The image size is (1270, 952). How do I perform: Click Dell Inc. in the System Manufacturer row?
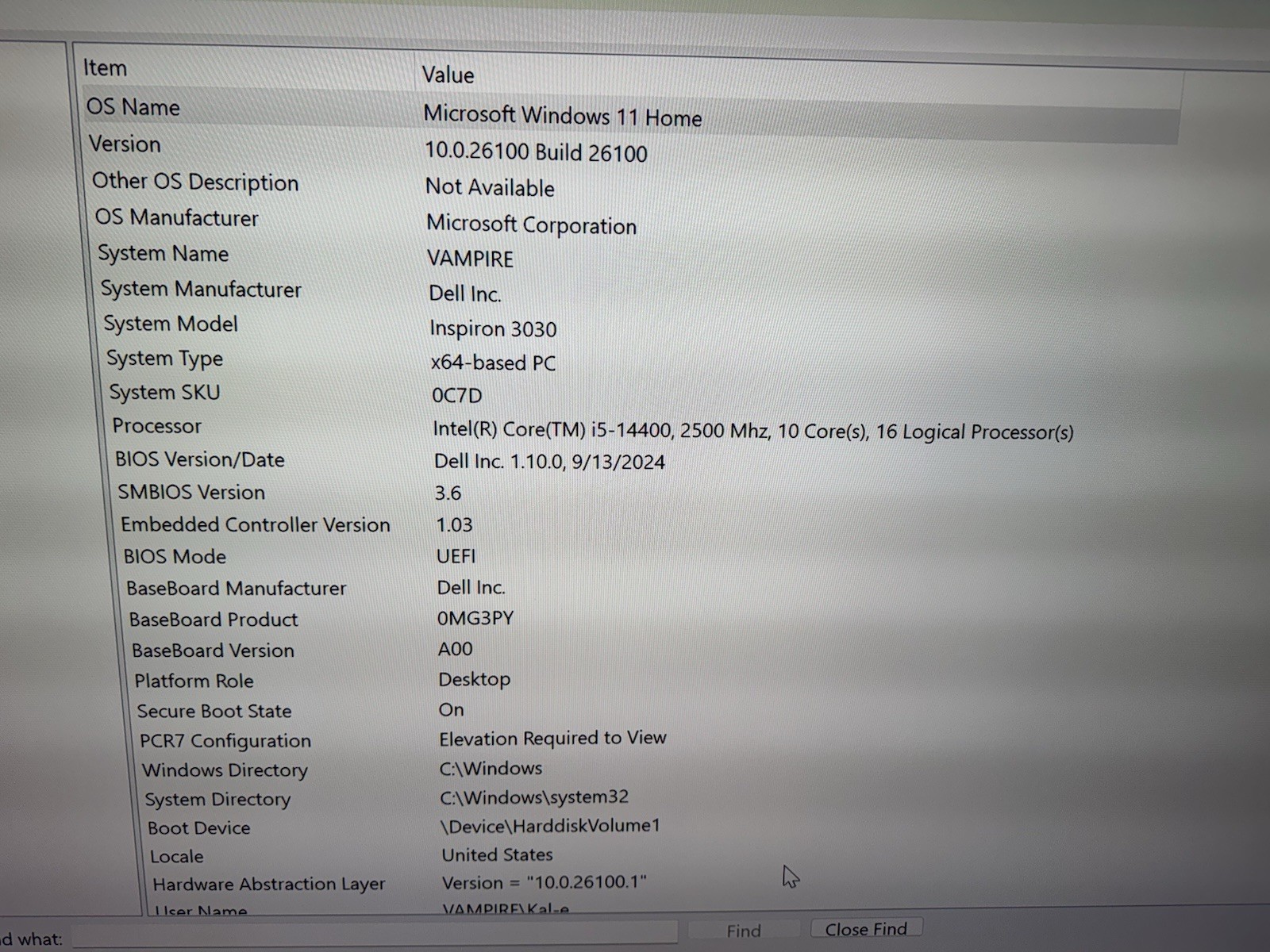click(x=465, y=294)
